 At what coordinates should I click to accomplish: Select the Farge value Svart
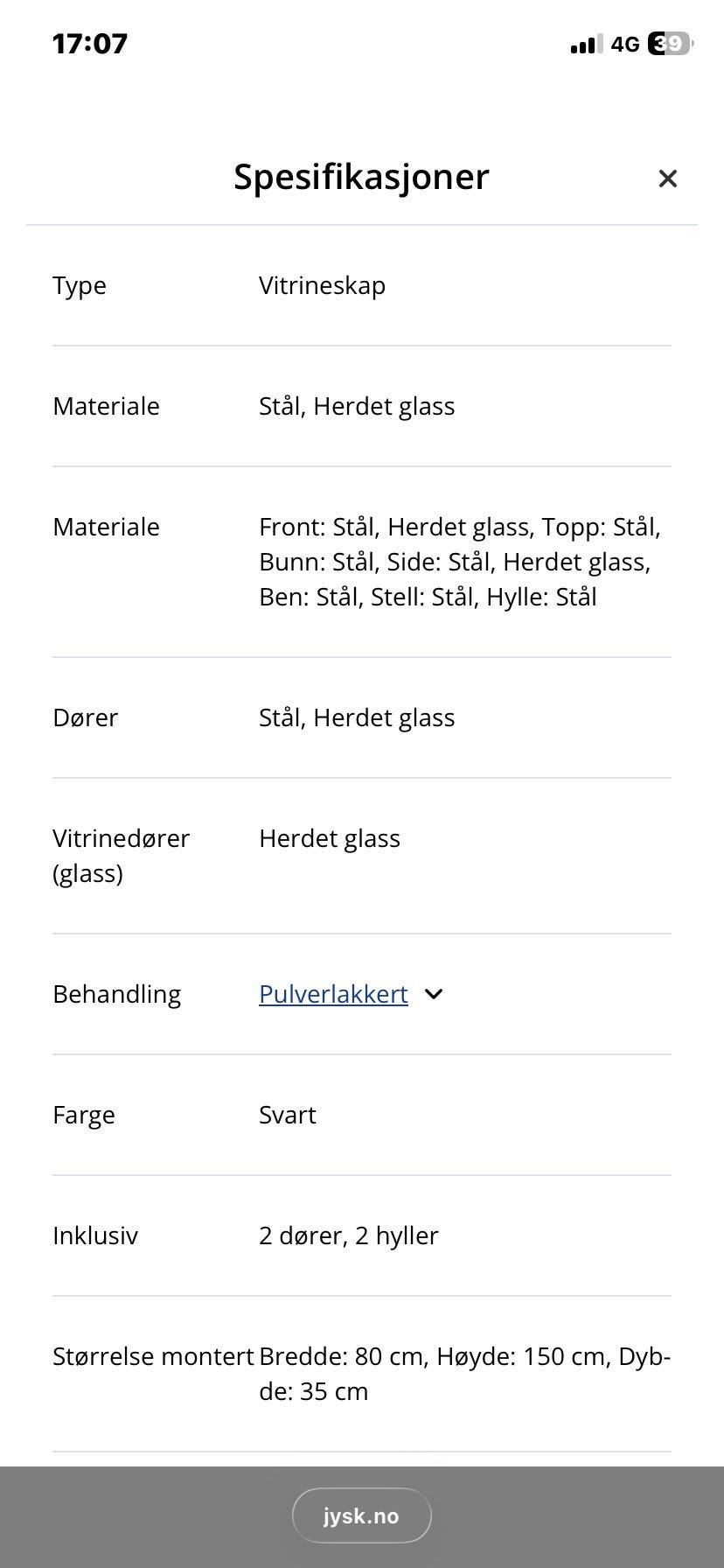click(x=287, y=1115)
